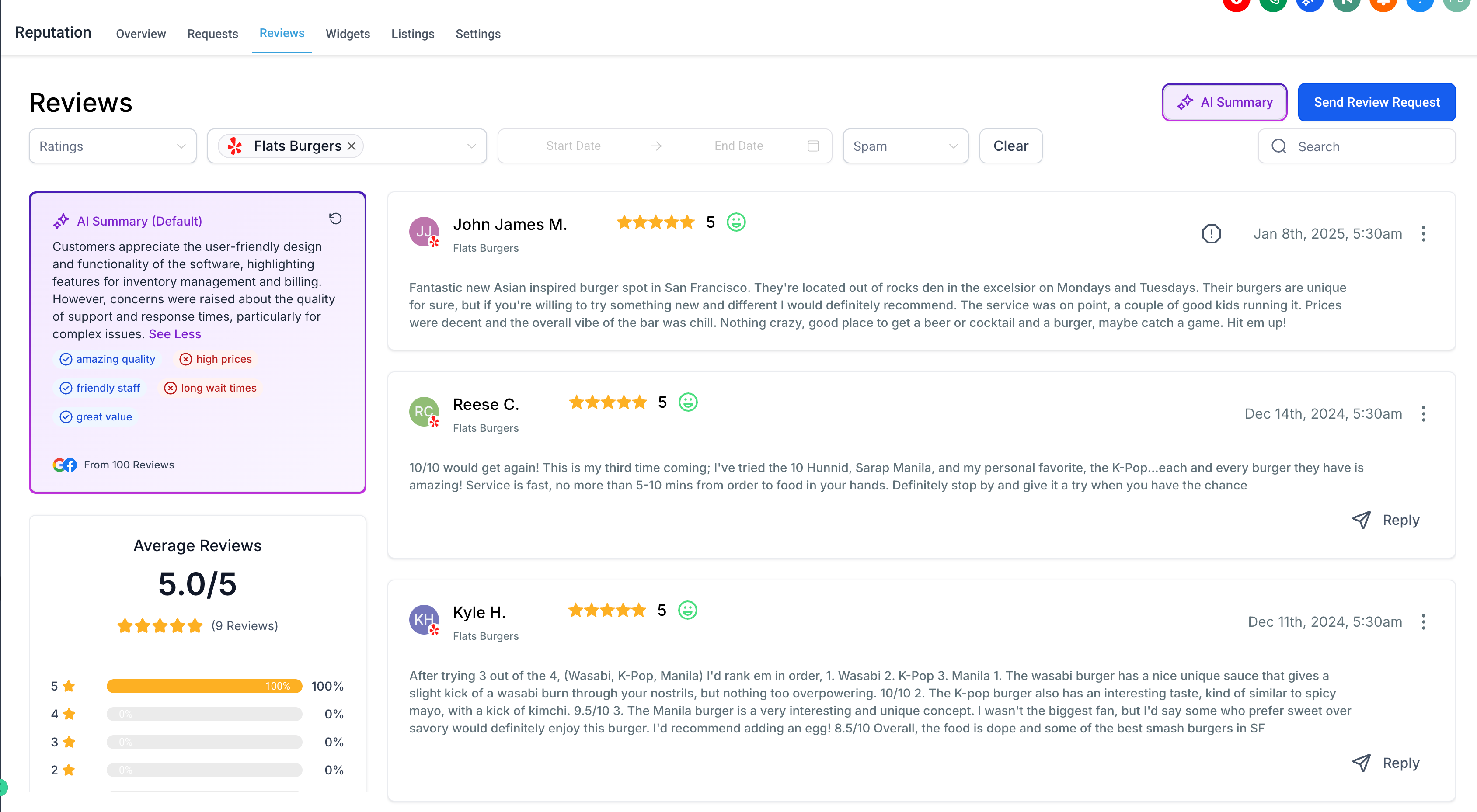
Task: Open three-dot menu for John James M. review
Action: coord(1423,234)
